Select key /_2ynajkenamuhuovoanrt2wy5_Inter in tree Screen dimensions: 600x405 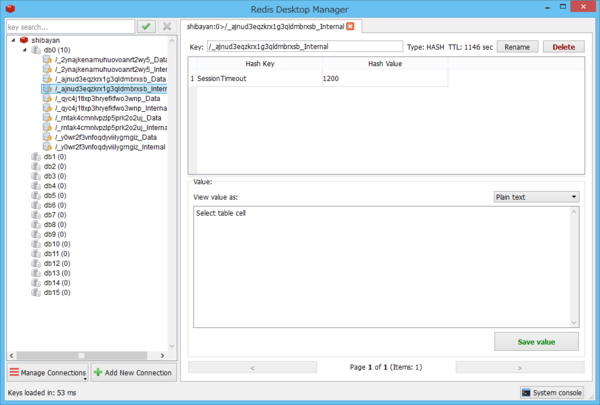(111, 69)
